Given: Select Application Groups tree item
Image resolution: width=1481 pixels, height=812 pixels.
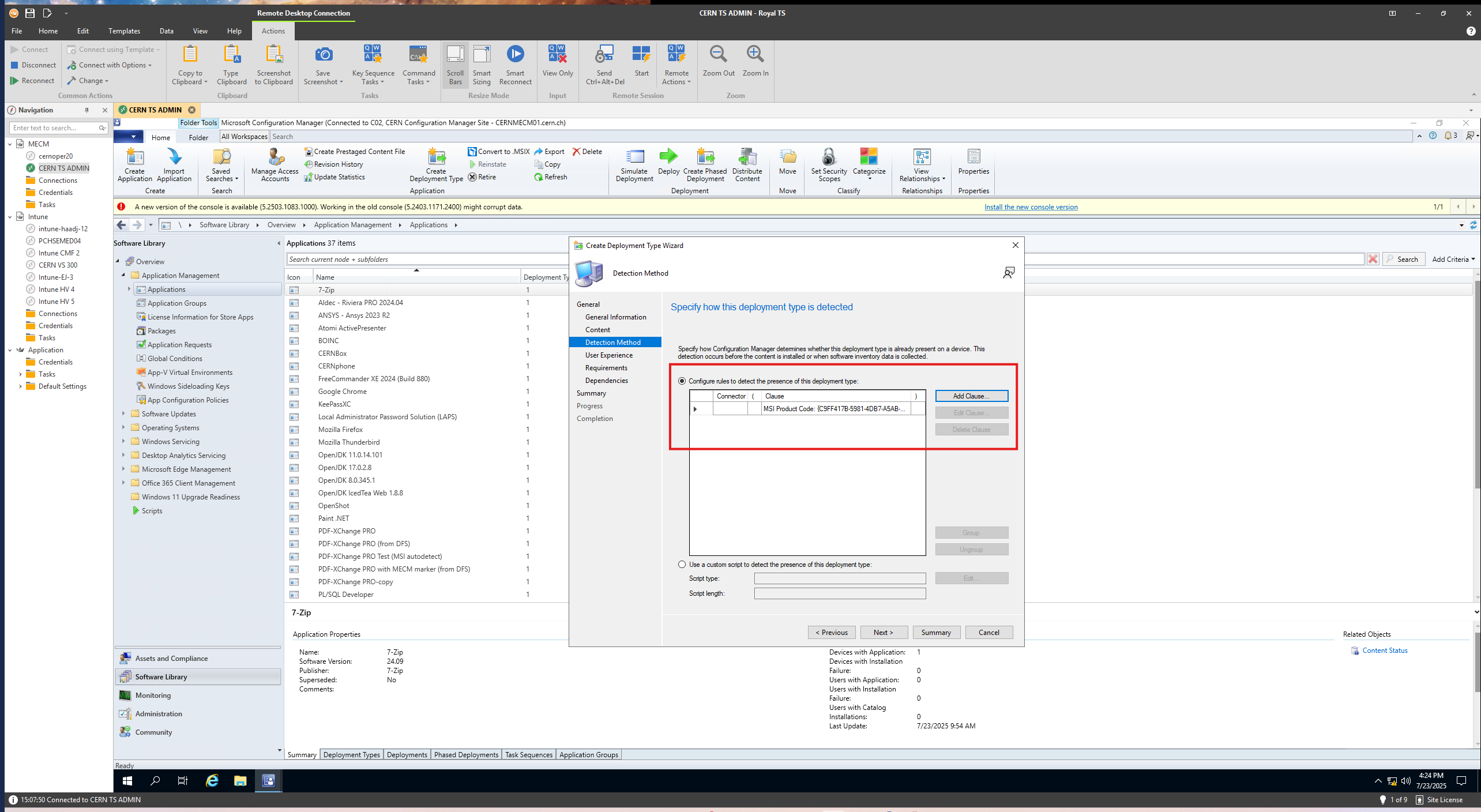Looking at the screenshot, I should (176, 303).
